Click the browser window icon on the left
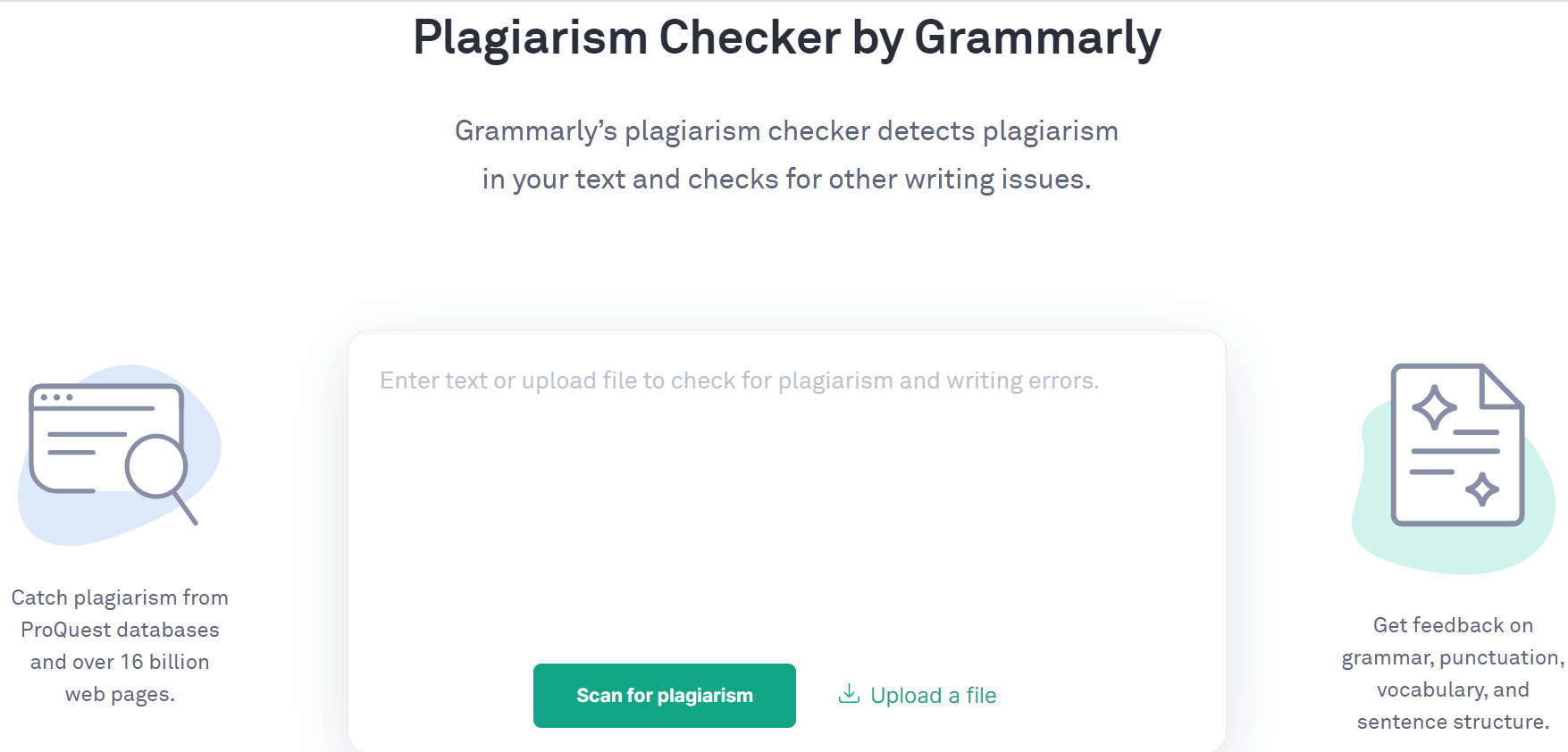The image size is (1568, 752). pyautogui.click(x=98, y=438)
